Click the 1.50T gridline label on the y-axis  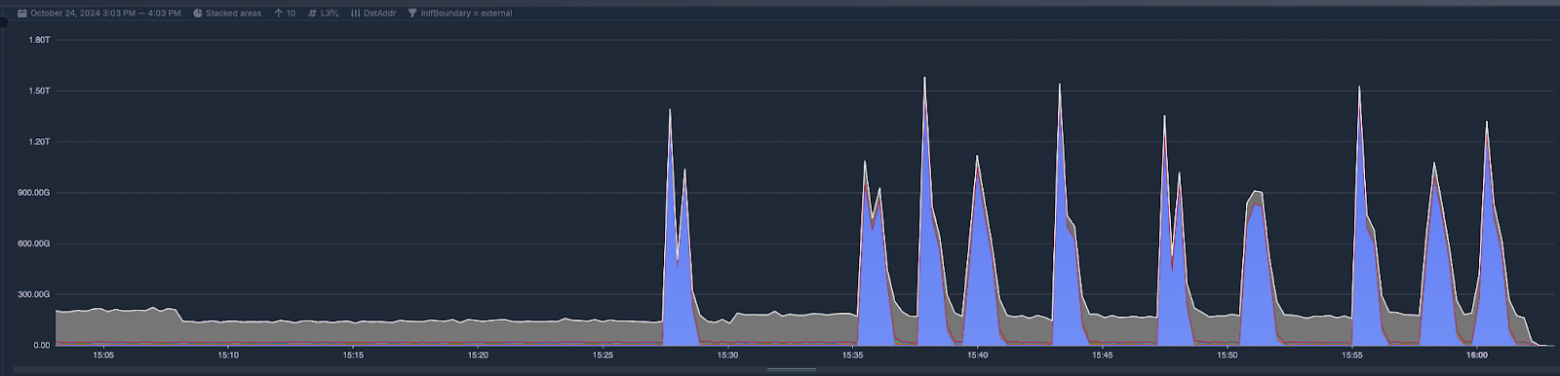(x=40, y=91)
